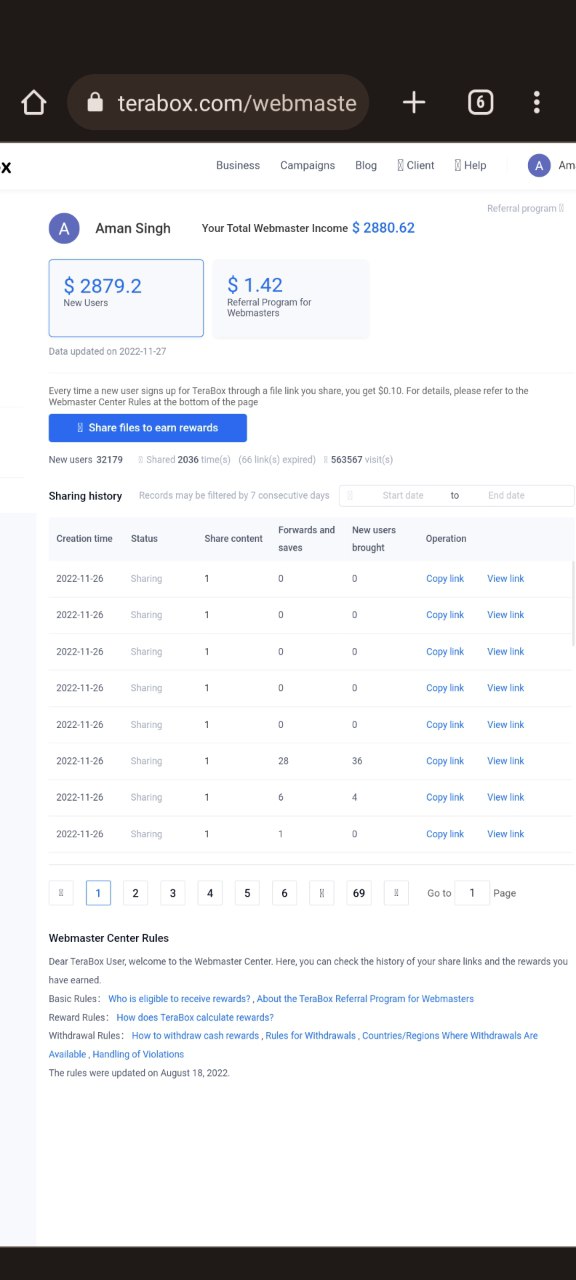This screenshot has height=1280, width=576.
Task: Open the Start date picker field
Action: (x=403, y=495)
